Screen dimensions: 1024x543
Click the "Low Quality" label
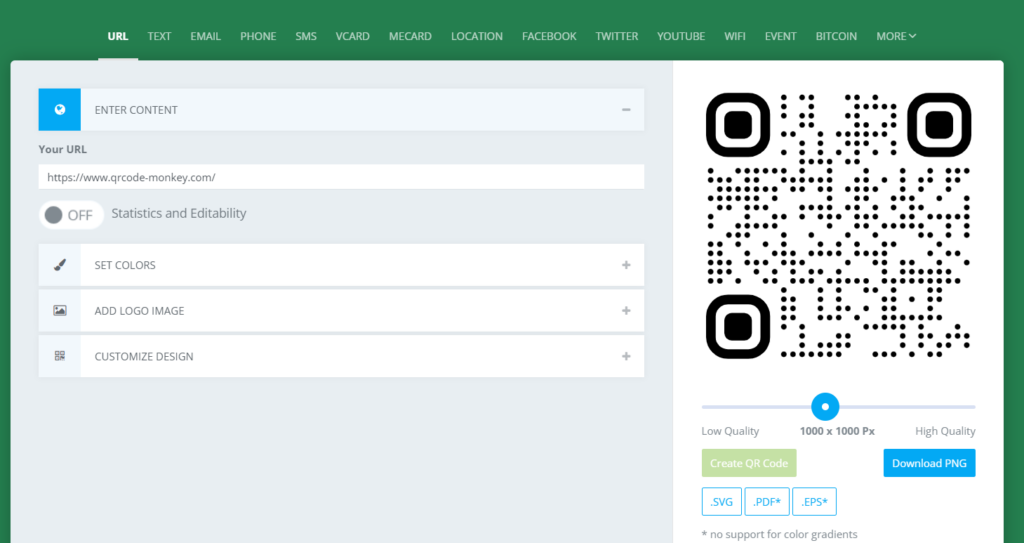pyautogui.click(x=730, y=431)
